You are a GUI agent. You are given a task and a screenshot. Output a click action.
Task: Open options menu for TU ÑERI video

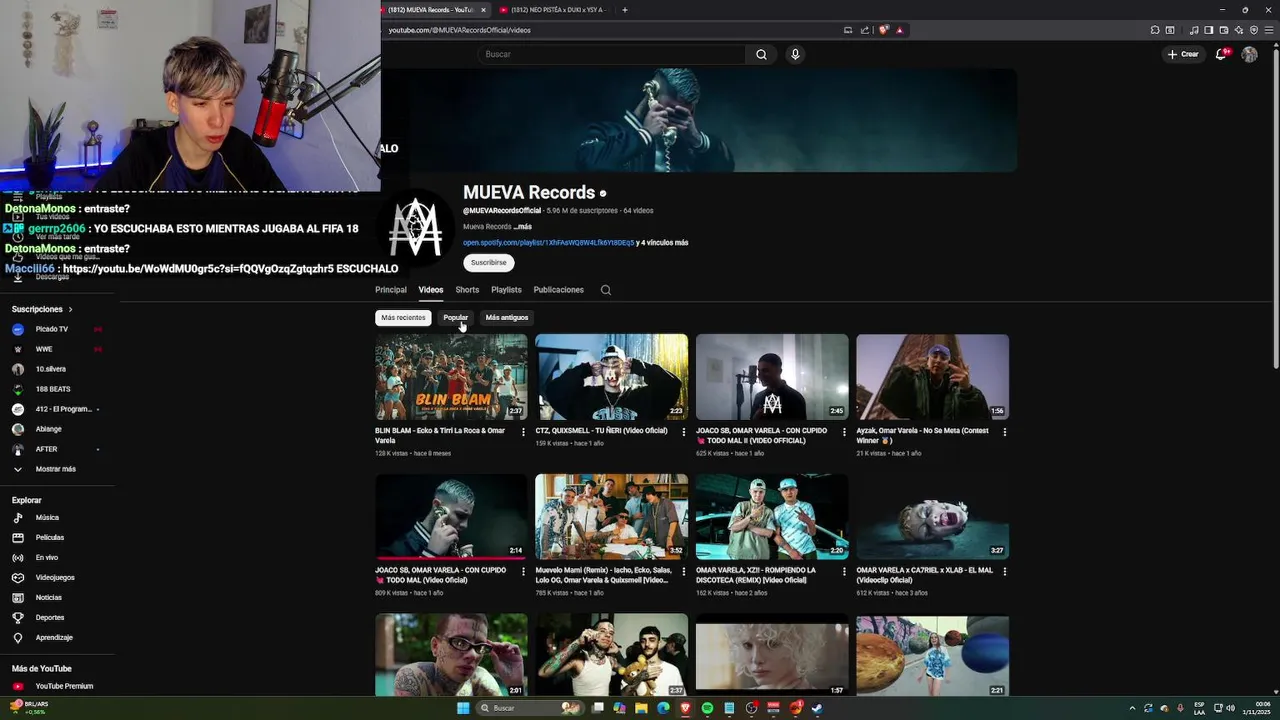click(x=683, y=432)
